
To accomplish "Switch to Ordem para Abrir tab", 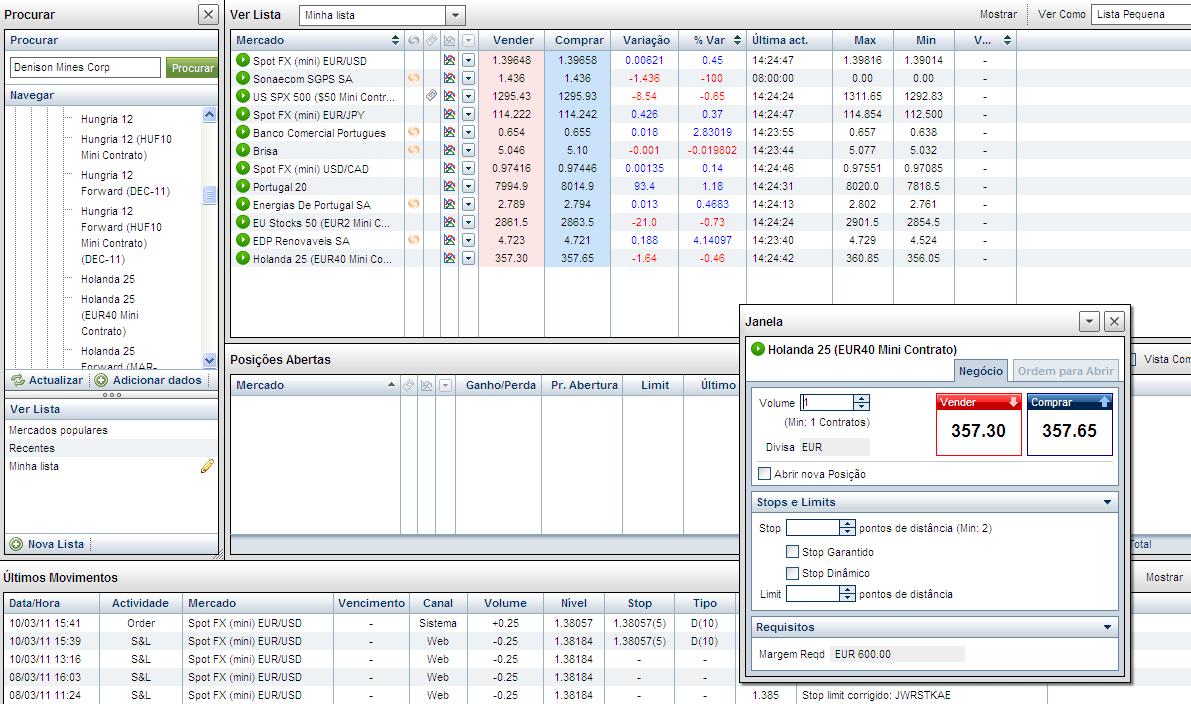I will click(1066, 371).
